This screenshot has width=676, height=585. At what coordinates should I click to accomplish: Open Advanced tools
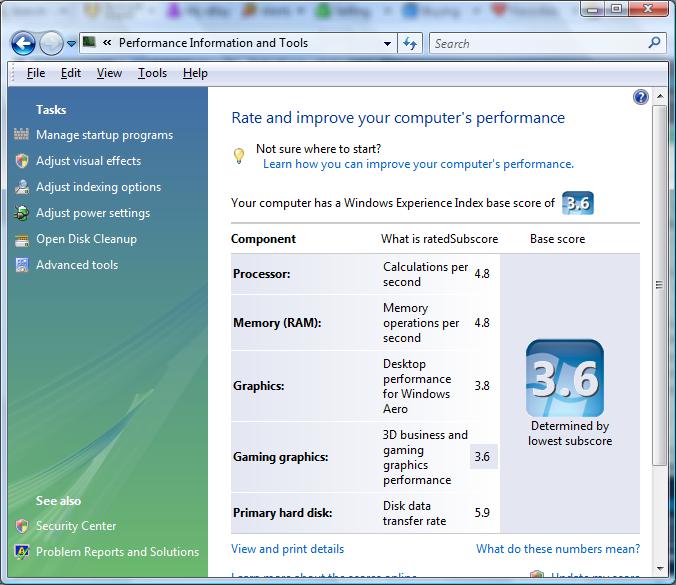tap(77, 265)
